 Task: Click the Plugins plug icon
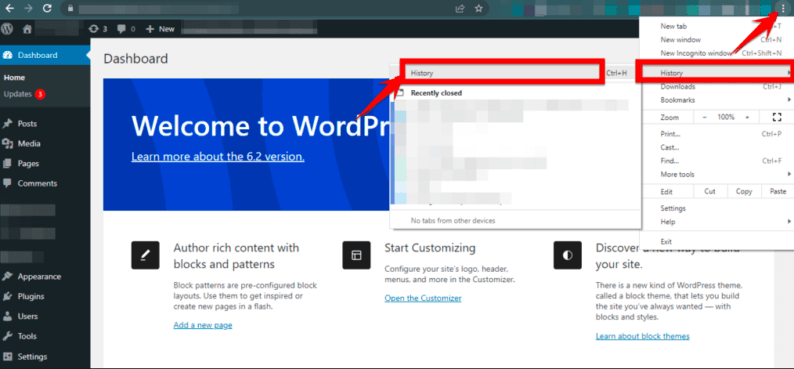[8, 296]
